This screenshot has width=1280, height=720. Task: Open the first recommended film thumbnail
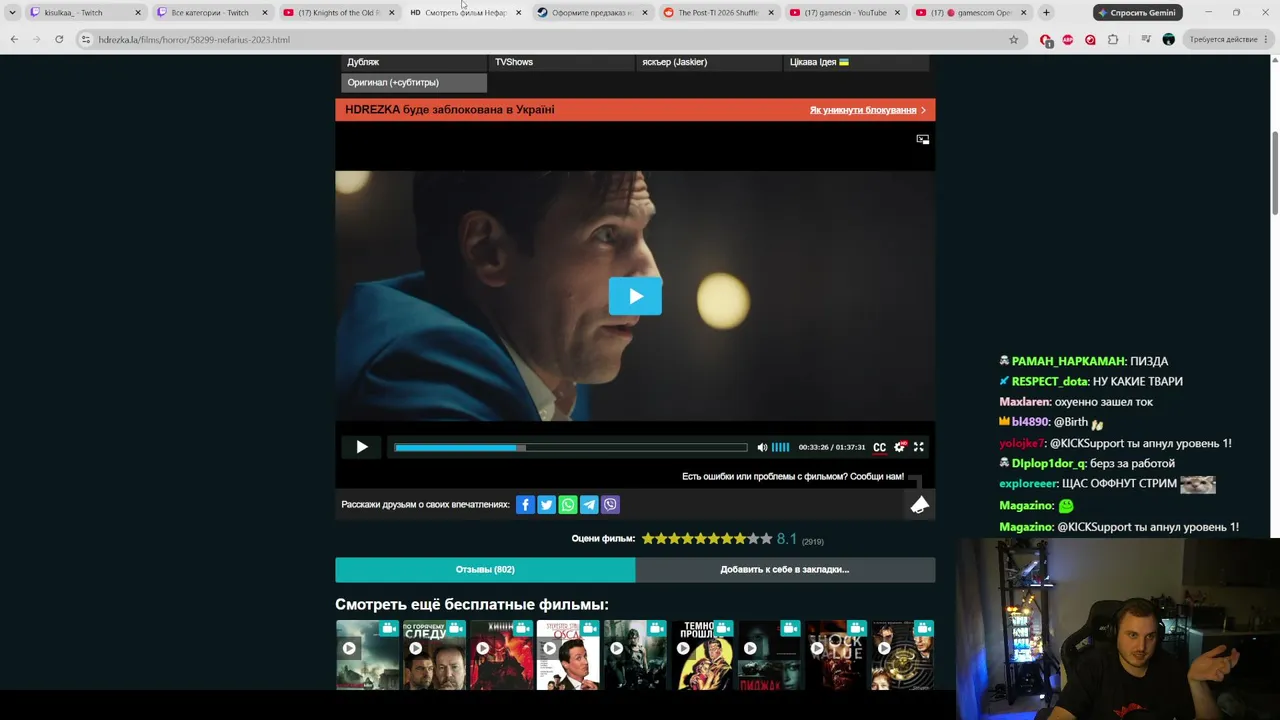pos(368,655)
